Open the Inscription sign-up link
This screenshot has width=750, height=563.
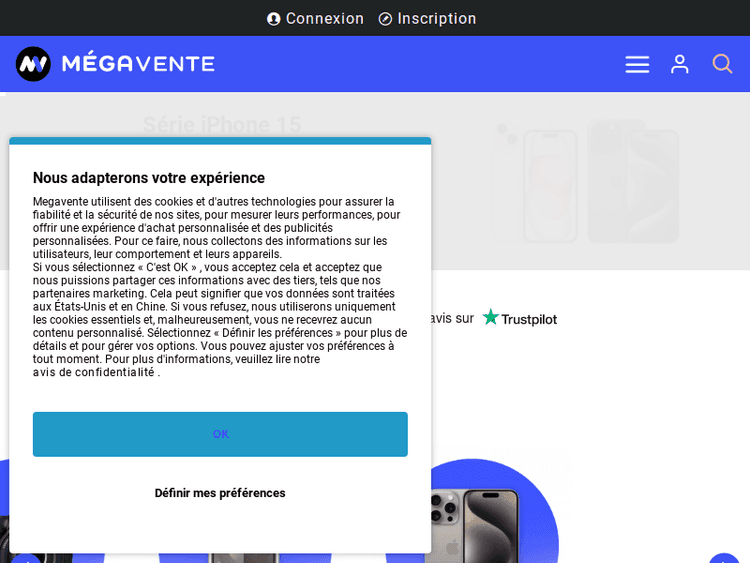coord(427,19)
